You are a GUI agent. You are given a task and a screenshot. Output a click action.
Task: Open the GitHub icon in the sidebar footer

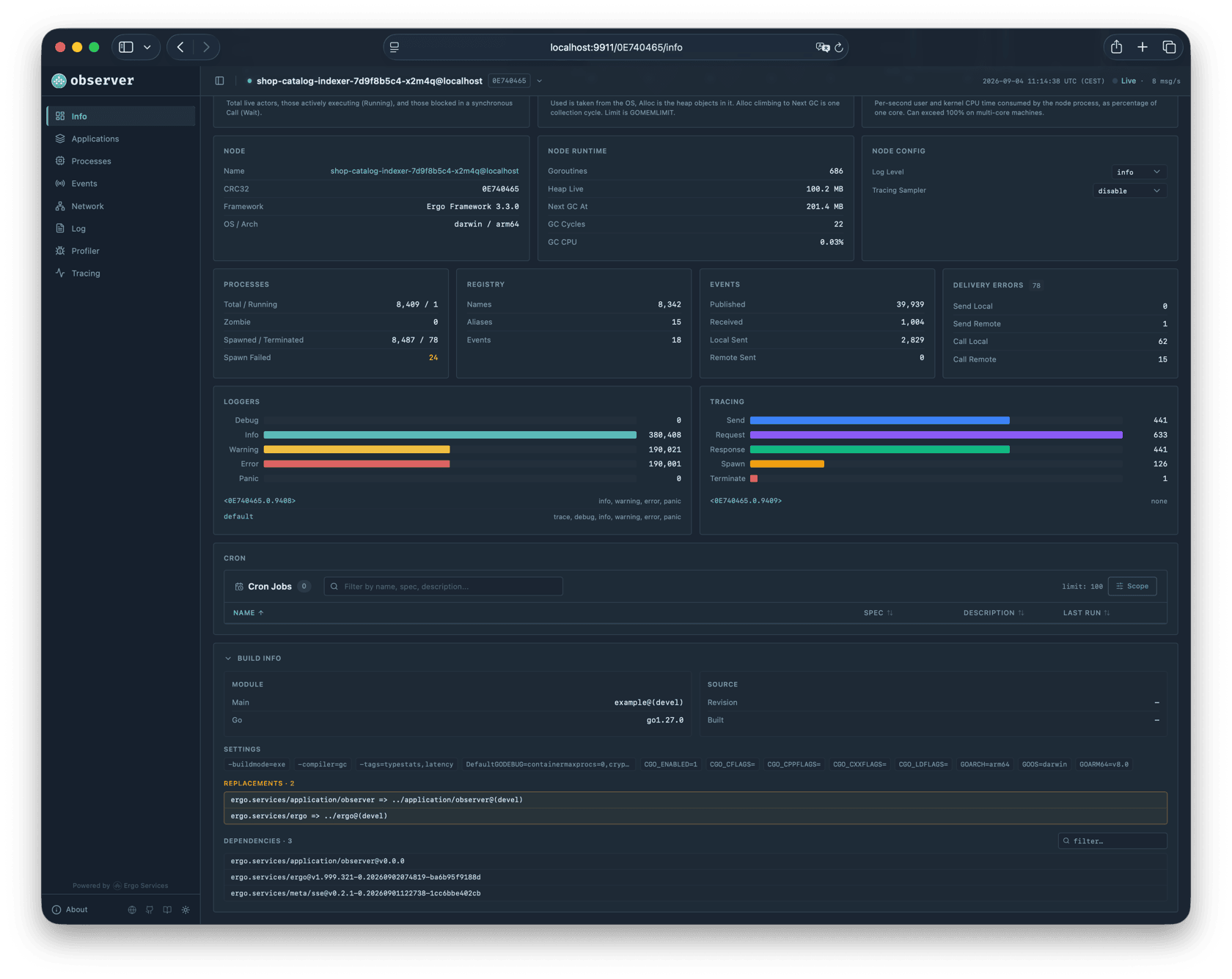(150, 910)
